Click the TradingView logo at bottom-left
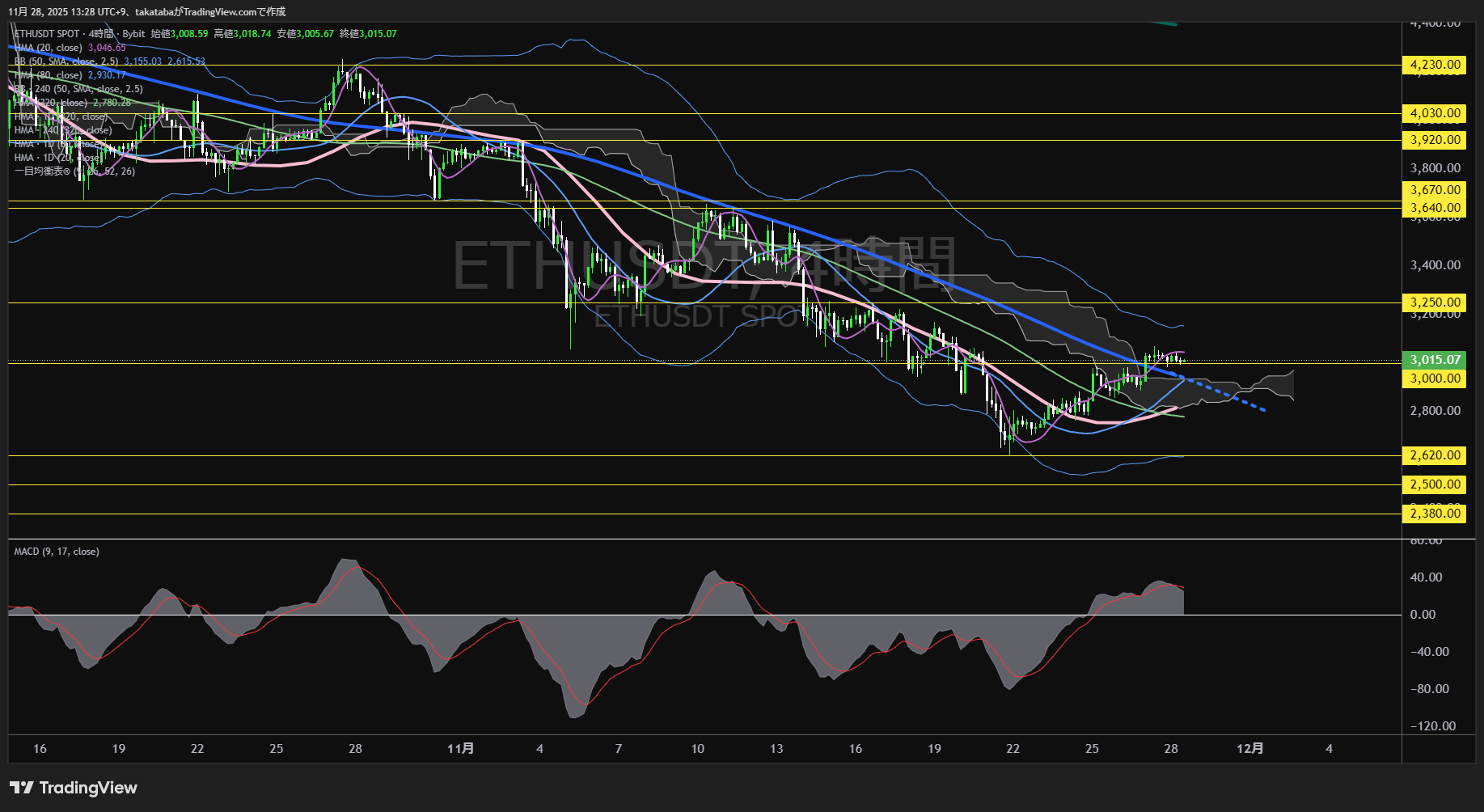This screenshot has width=1484, height=812. pyautogui.click(x=71, y=788)
